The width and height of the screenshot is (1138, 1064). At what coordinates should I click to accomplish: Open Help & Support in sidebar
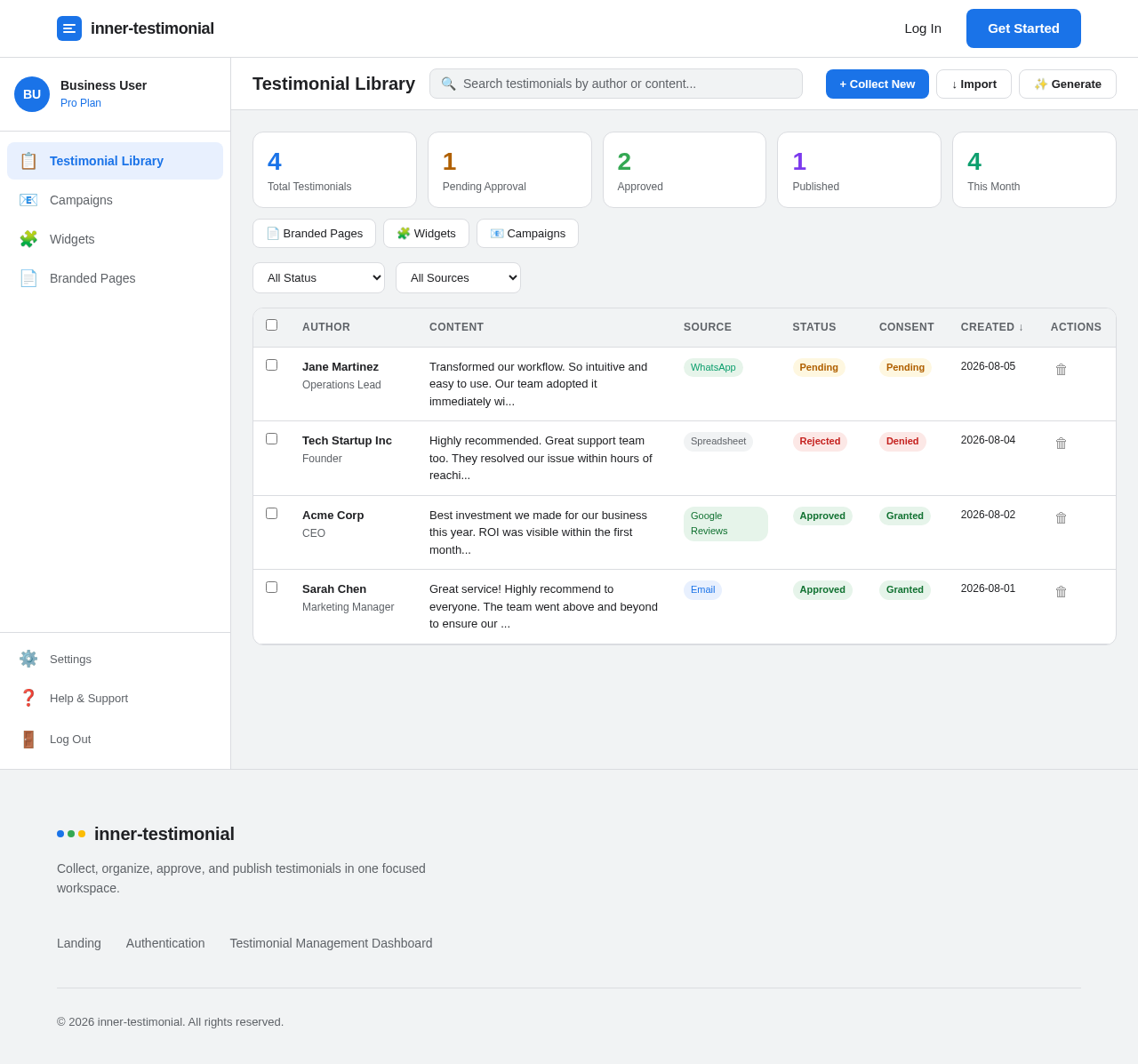115,698
